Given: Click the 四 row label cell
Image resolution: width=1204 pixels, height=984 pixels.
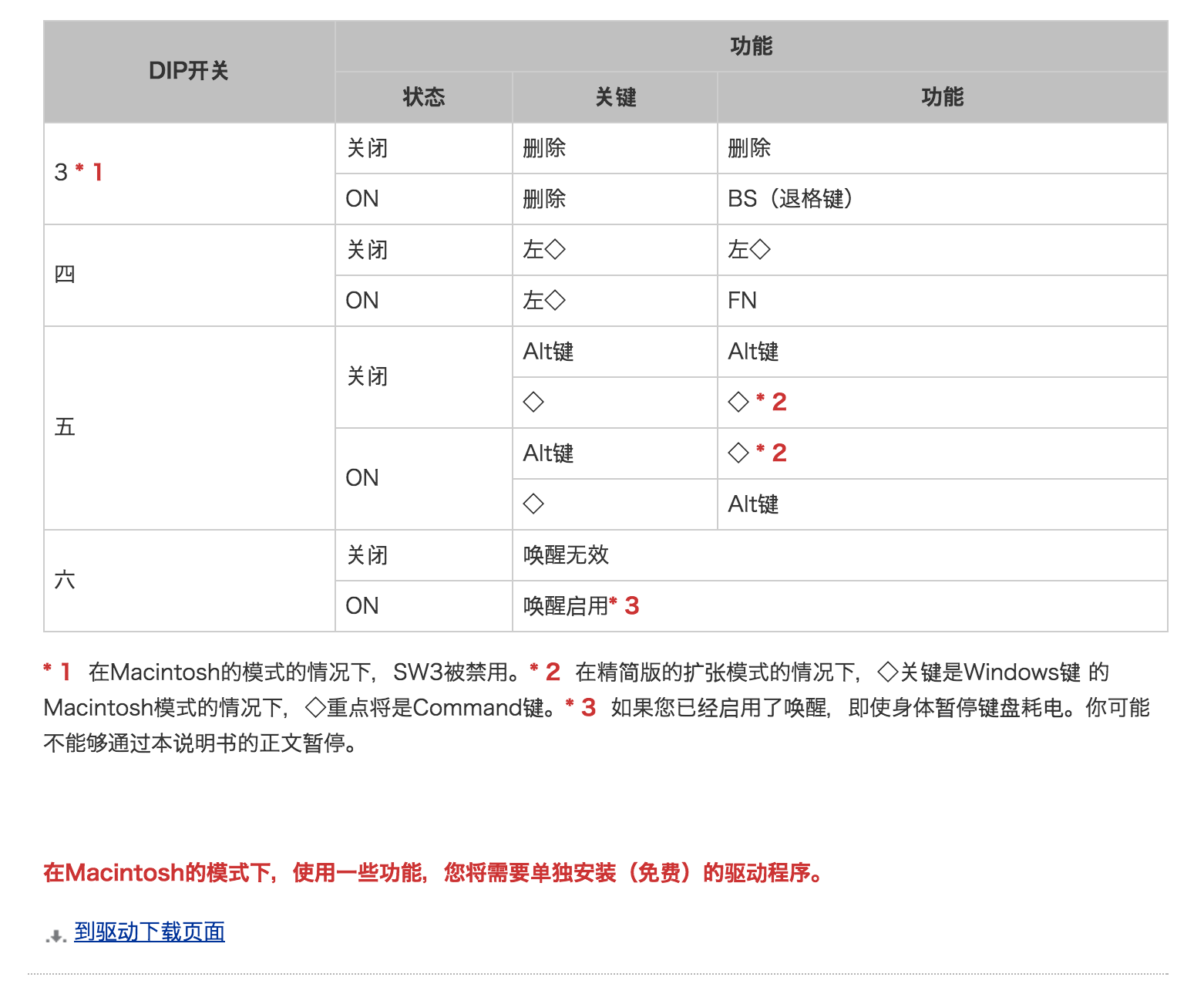Looking at the screenshot, I should 65,274.
